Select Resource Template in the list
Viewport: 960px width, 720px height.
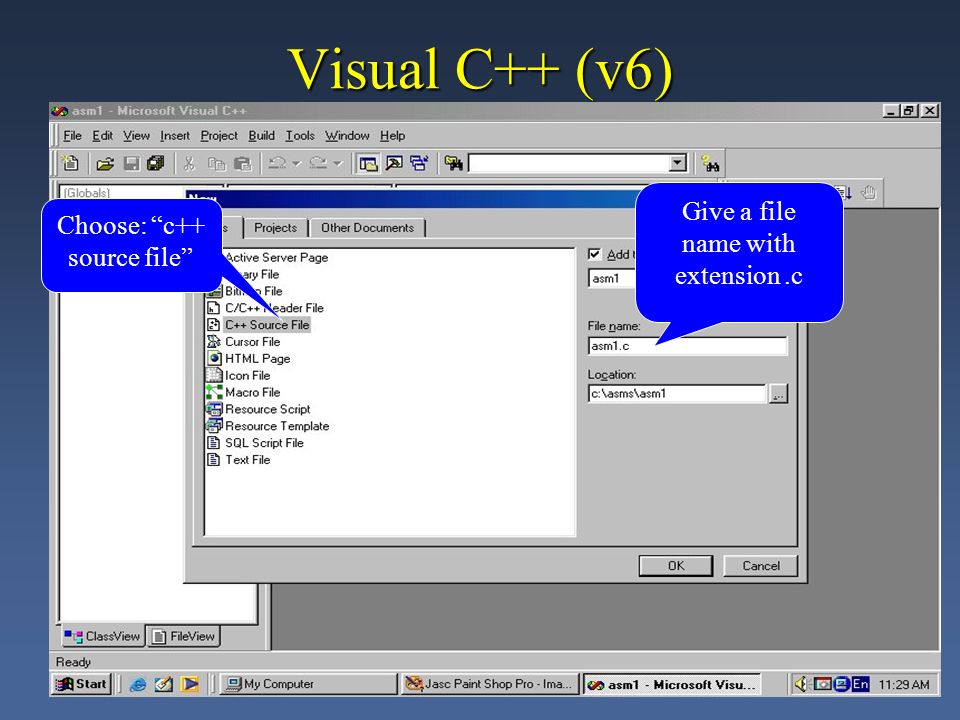277,426
